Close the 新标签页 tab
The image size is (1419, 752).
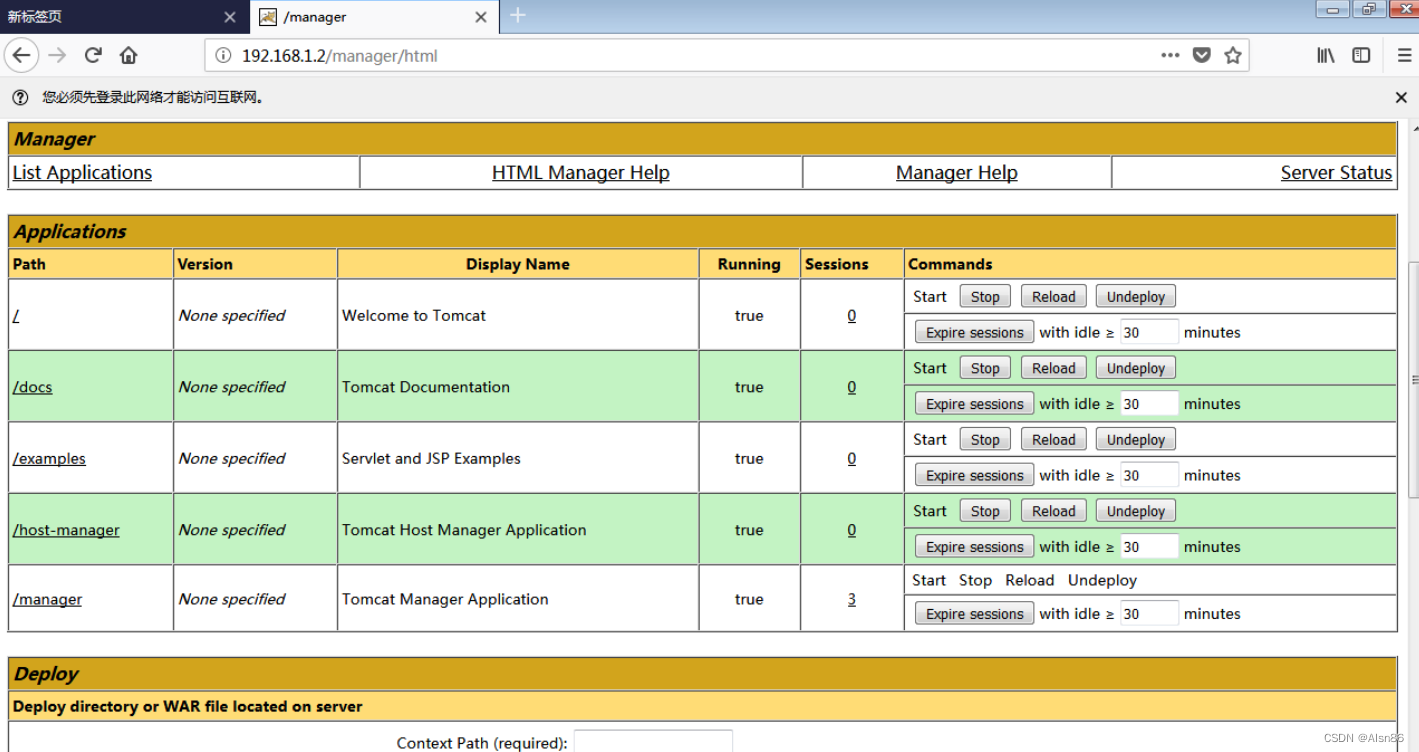click(x=230, y=17)
